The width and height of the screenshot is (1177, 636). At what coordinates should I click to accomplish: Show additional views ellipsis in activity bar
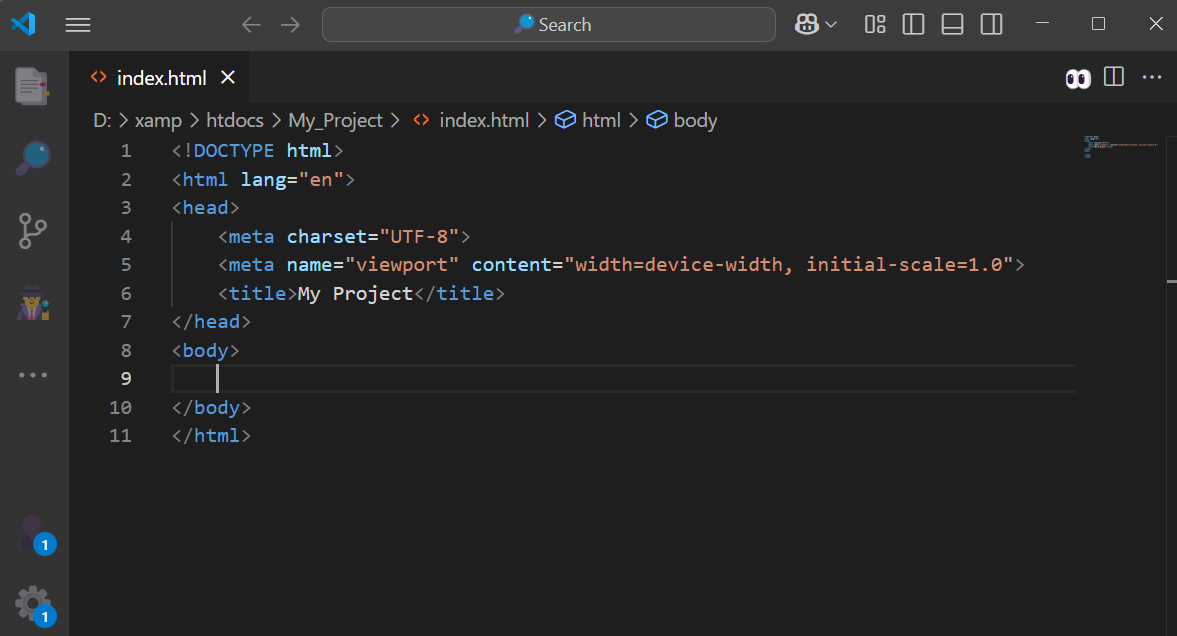33,375
